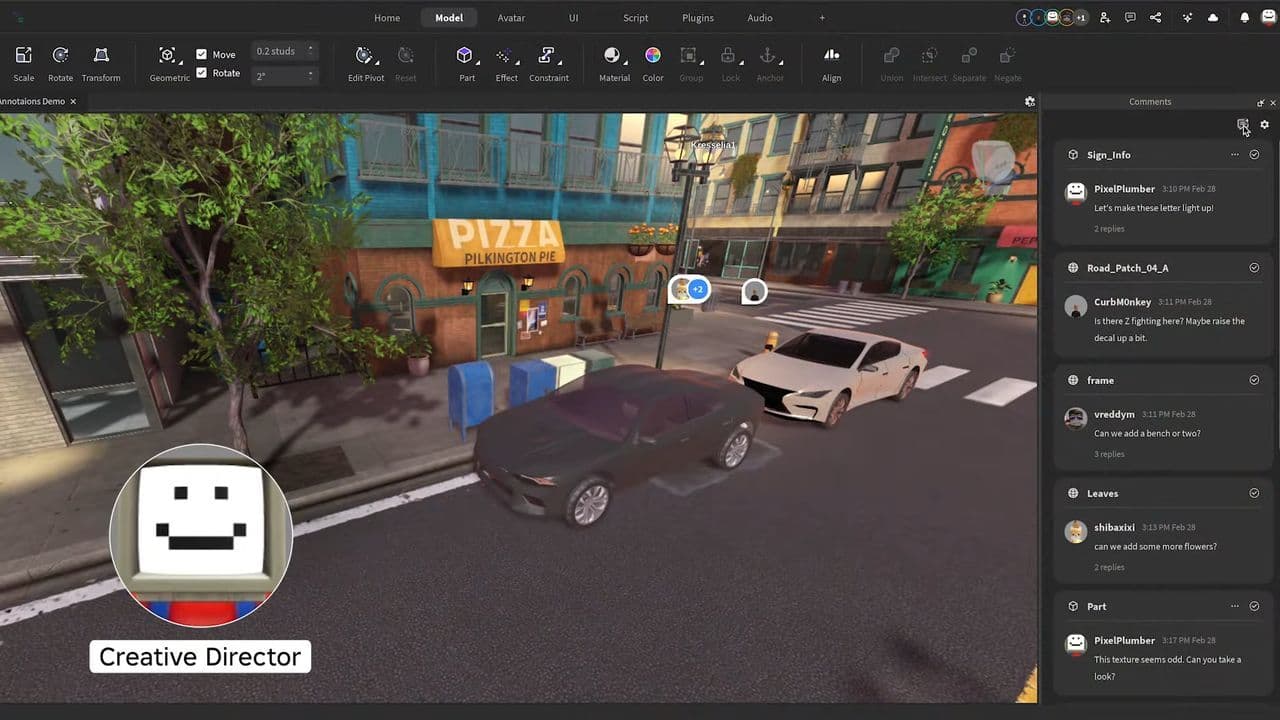Switch to the Home ribbon tab

click(x=387, y=17)
